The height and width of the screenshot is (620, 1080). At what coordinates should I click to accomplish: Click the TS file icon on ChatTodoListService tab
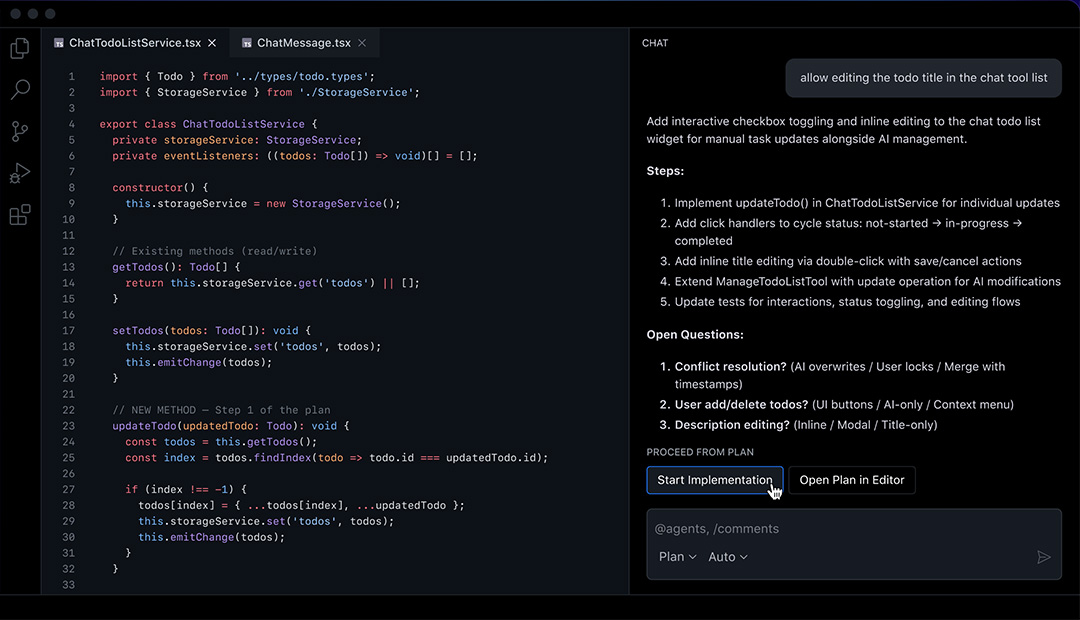click(x=59, y=43)
